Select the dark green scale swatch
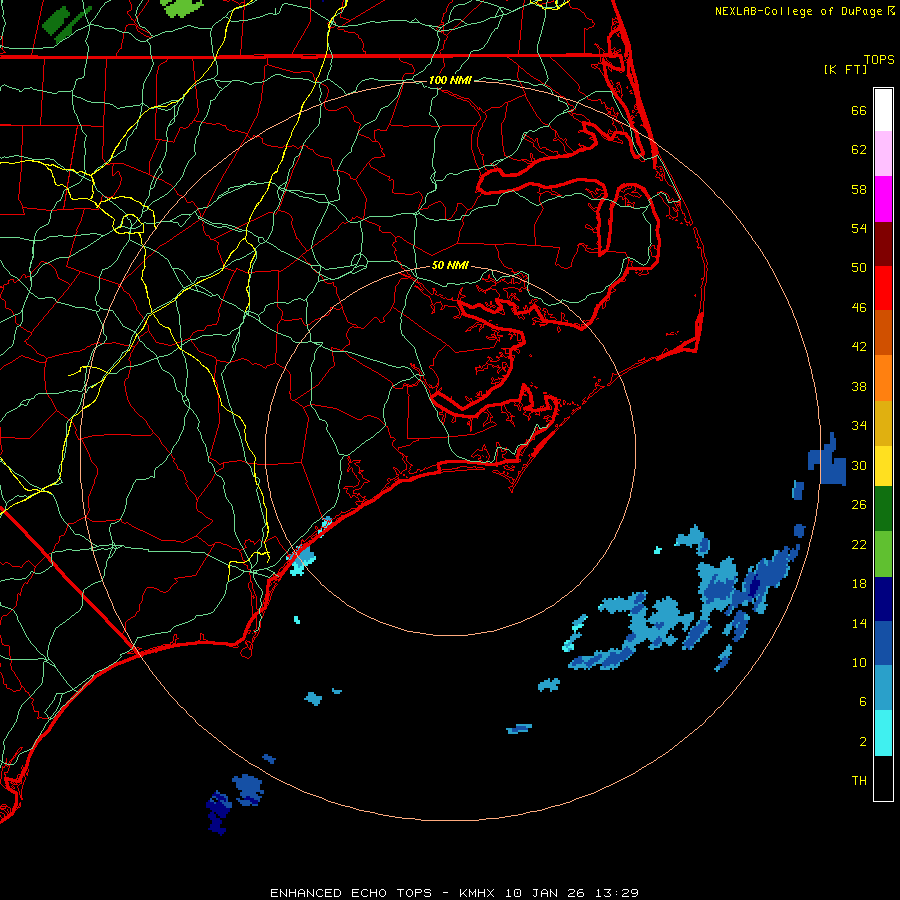This screenshot has height=900, width=900. click(883, 509)
